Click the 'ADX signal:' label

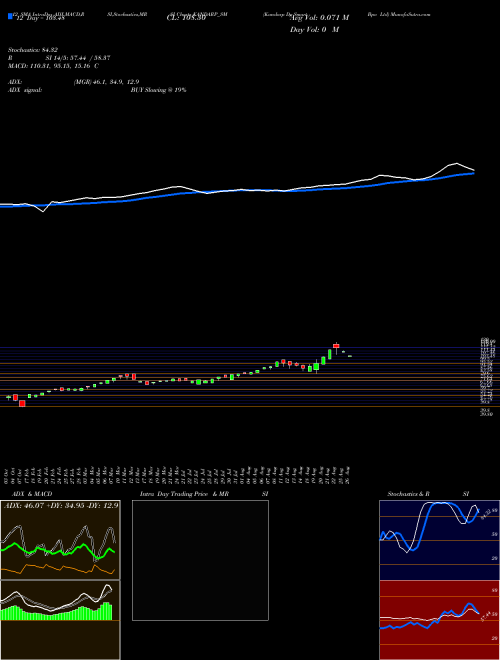[25, 90]
